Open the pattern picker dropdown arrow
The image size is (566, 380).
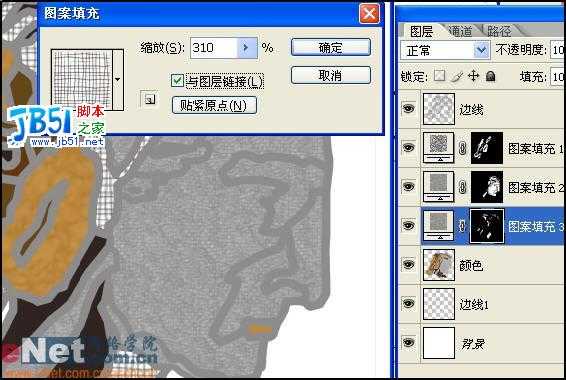118,79
